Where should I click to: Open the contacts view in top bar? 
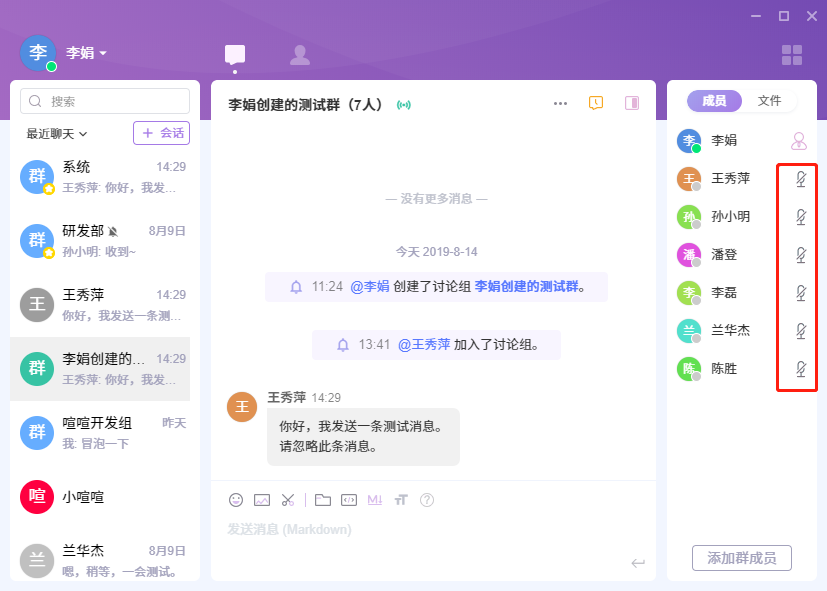pos(299,55)
